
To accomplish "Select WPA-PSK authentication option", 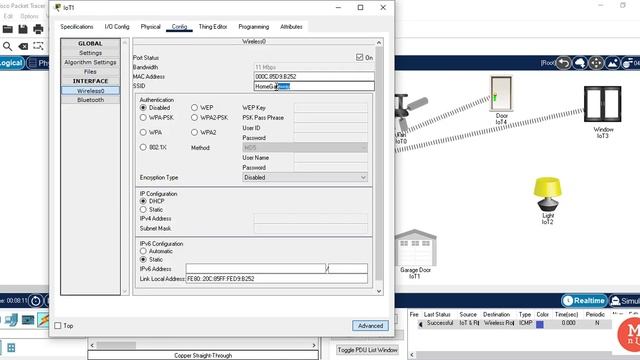I will pyautogui.click(x=143, y=118).
